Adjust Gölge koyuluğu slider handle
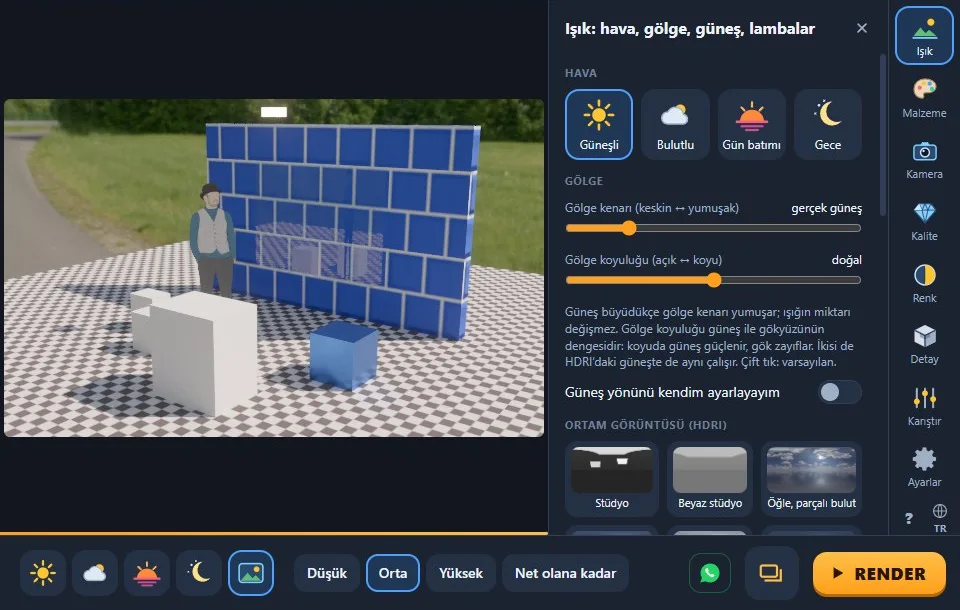Screen dimensions: 960x610 pyautogui.click(x=714, y=281)
